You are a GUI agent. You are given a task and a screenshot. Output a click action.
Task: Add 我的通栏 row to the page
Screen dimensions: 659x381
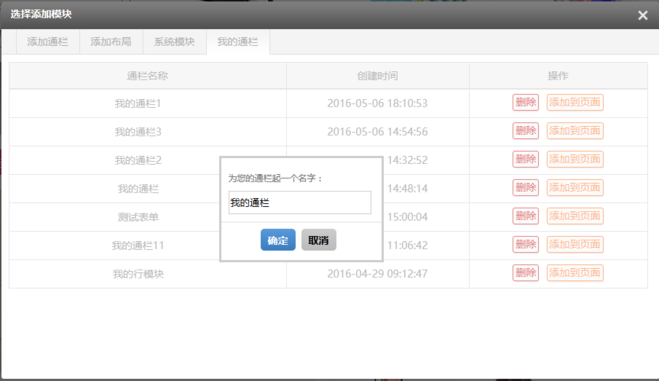[575, 188]
